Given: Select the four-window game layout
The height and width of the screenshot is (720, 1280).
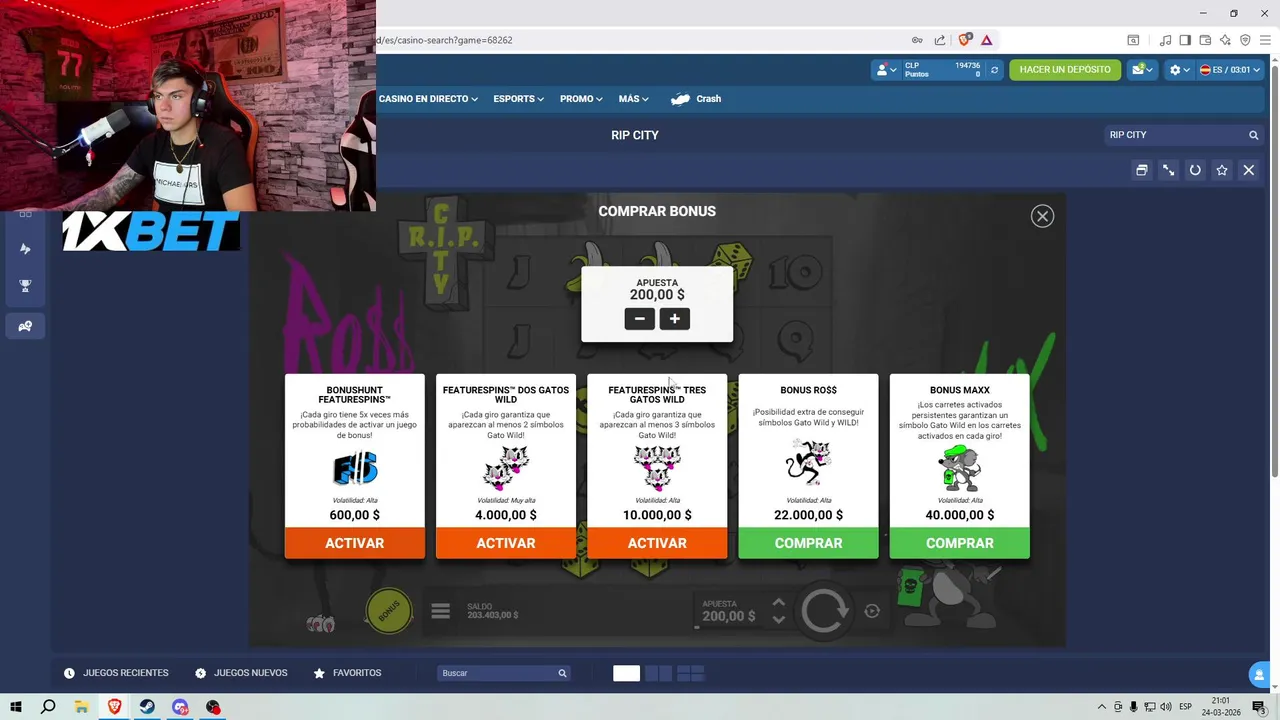Looking at the screenshot, I should (x=691, y=673).
